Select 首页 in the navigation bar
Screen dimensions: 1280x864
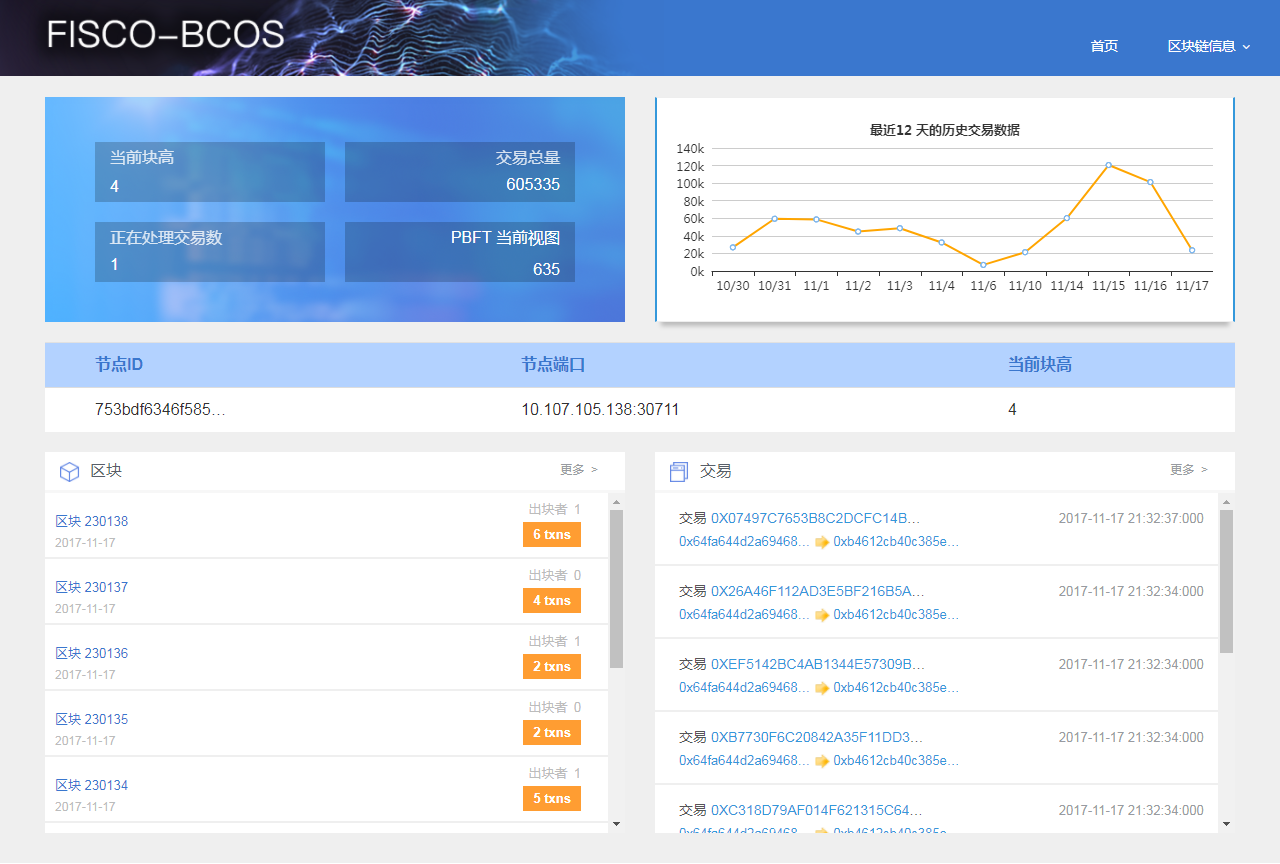[1104, 46]
